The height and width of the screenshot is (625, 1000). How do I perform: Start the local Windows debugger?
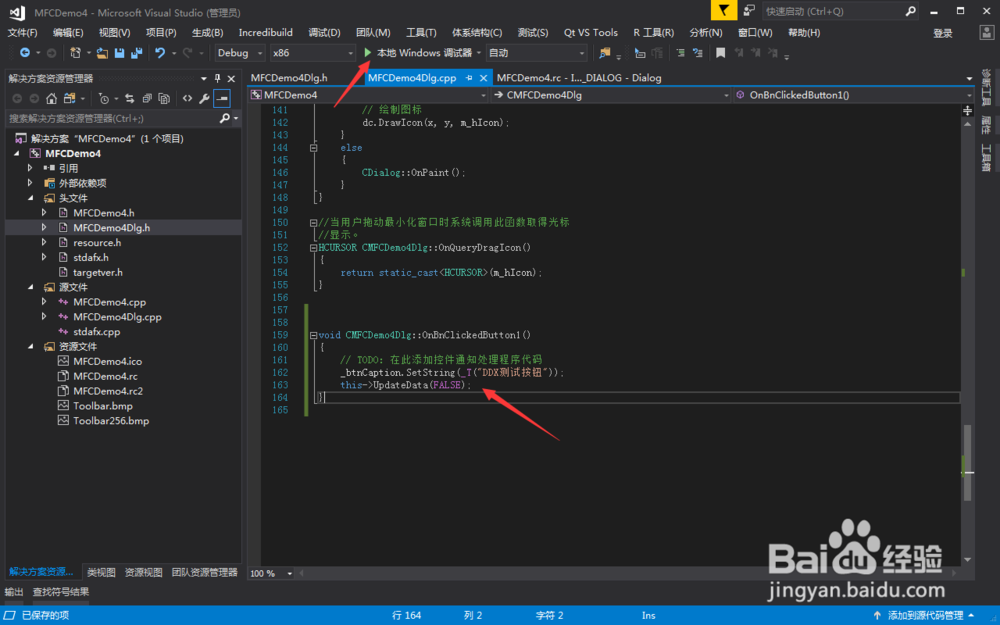[418, 53]
